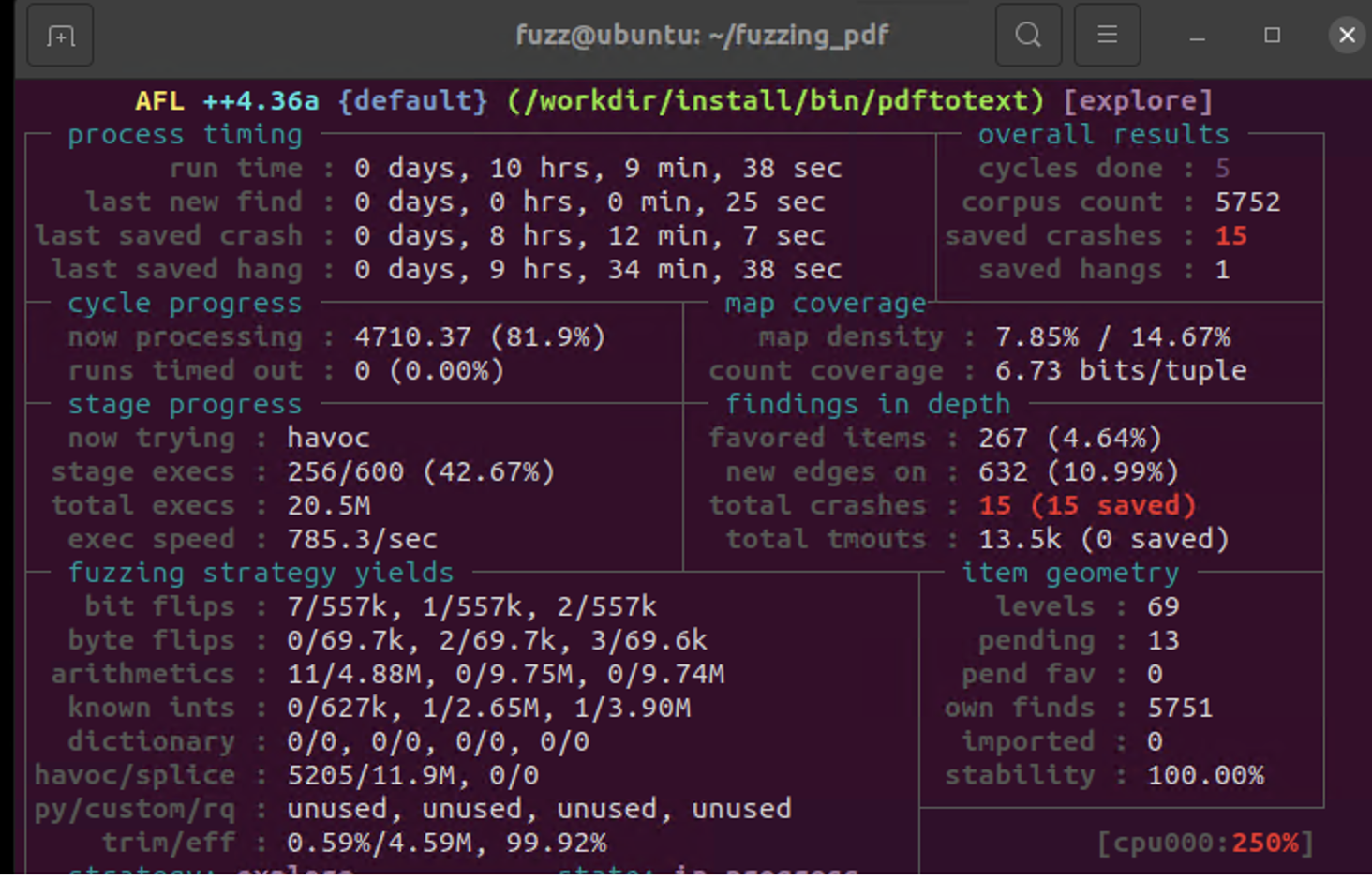
Task: Click the havoc stage name
Action: [x=328, y=439]
